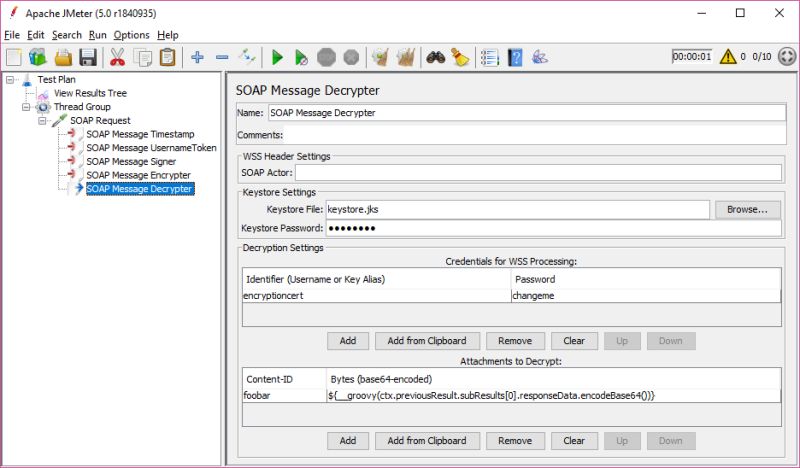Click Add from Clipboard under Credentials
Screen dimensions: 800x468
427,341
